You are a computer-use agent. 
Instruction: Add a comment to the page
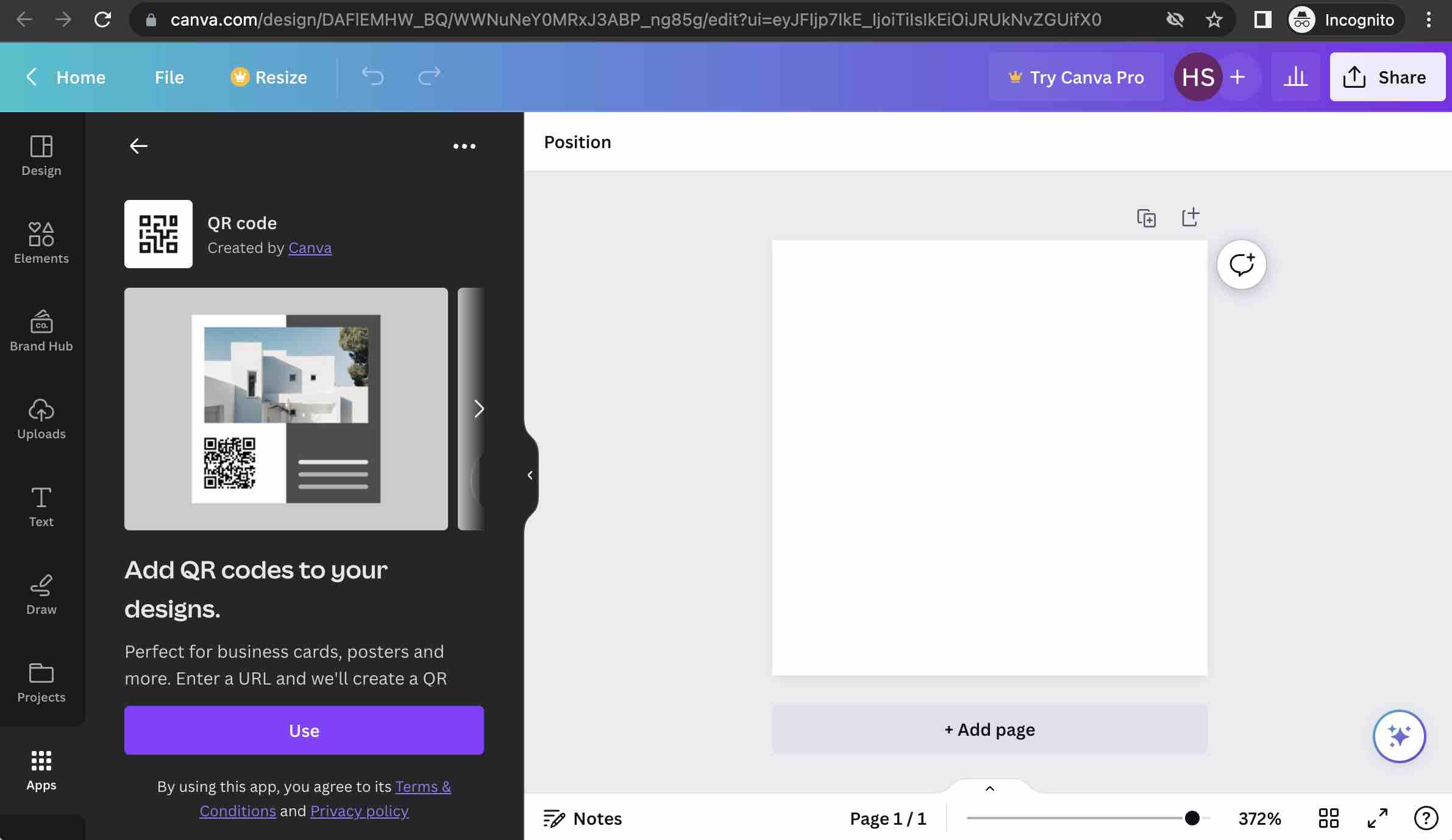click(x=1242, y=265)
